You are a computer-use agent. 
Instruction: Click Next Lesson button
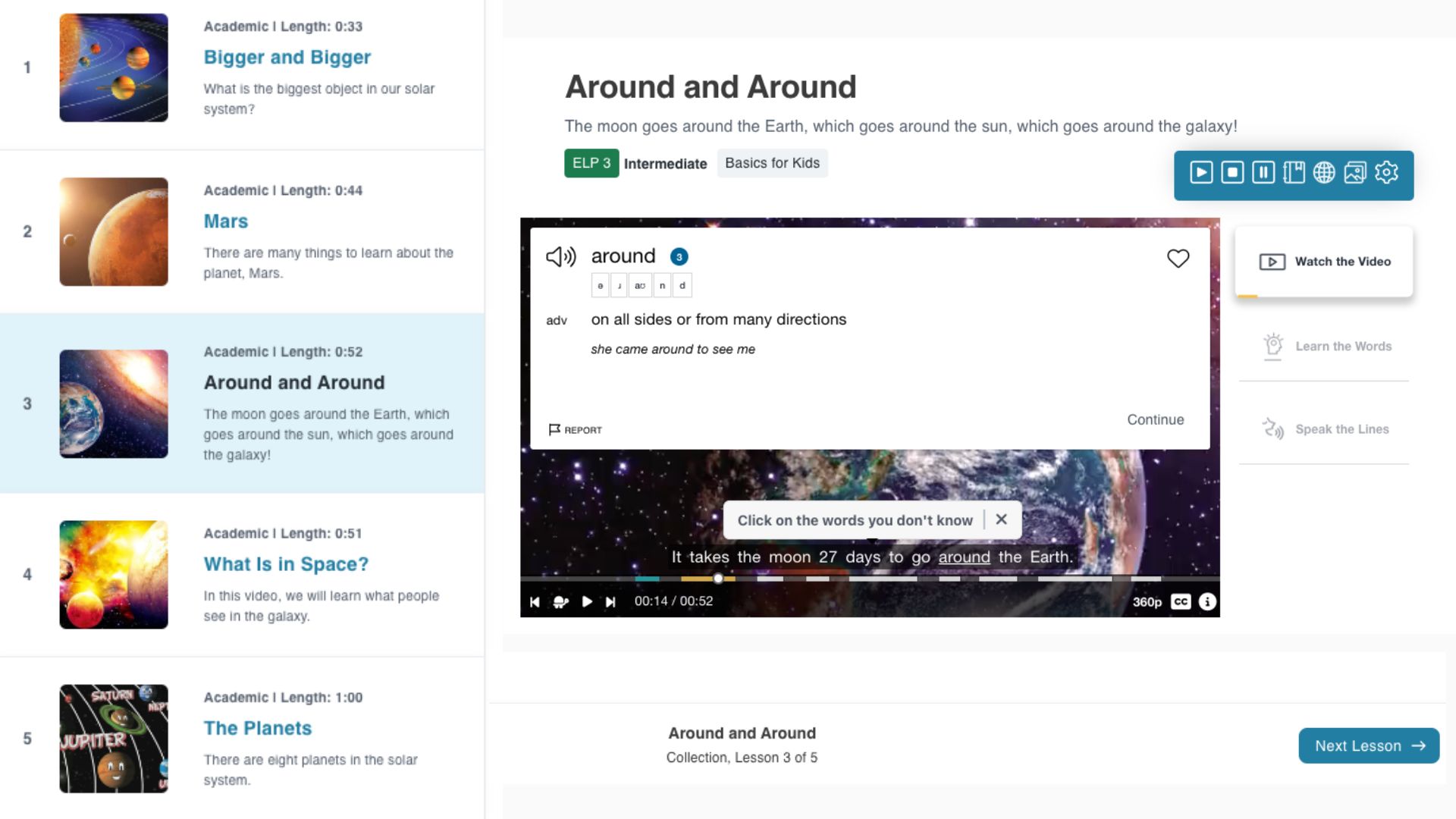tap(1369, 745)
